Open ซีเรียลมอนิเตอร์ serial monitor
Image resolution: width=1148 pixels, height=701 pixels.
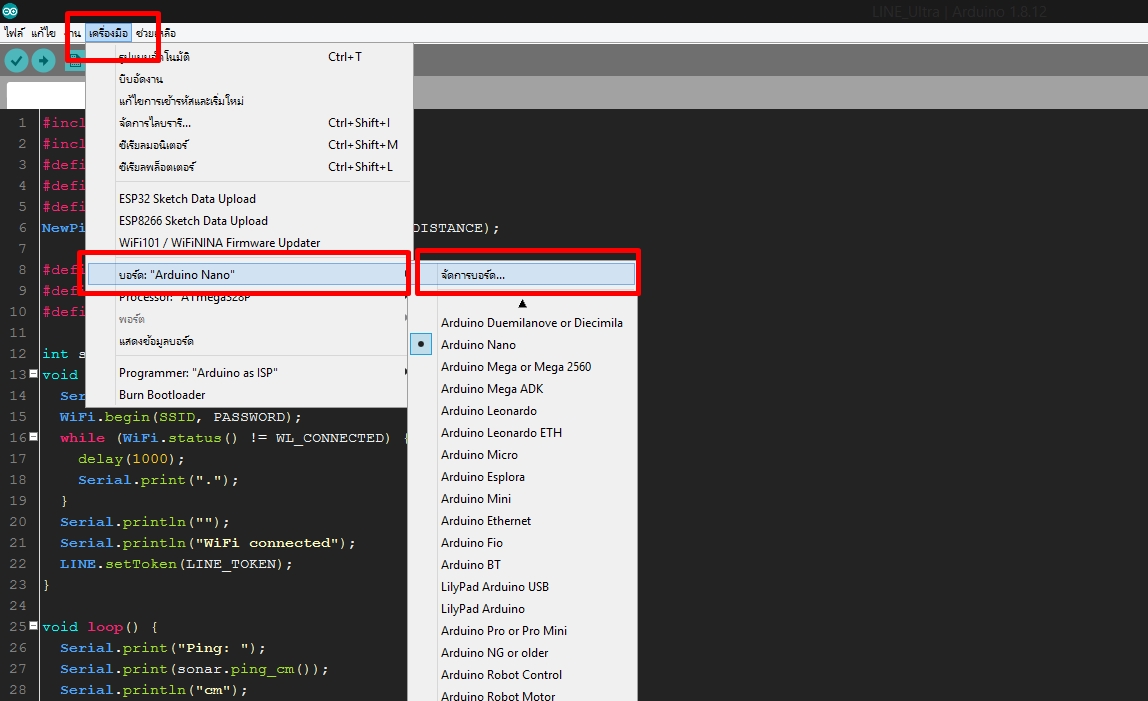coord(247,144)
